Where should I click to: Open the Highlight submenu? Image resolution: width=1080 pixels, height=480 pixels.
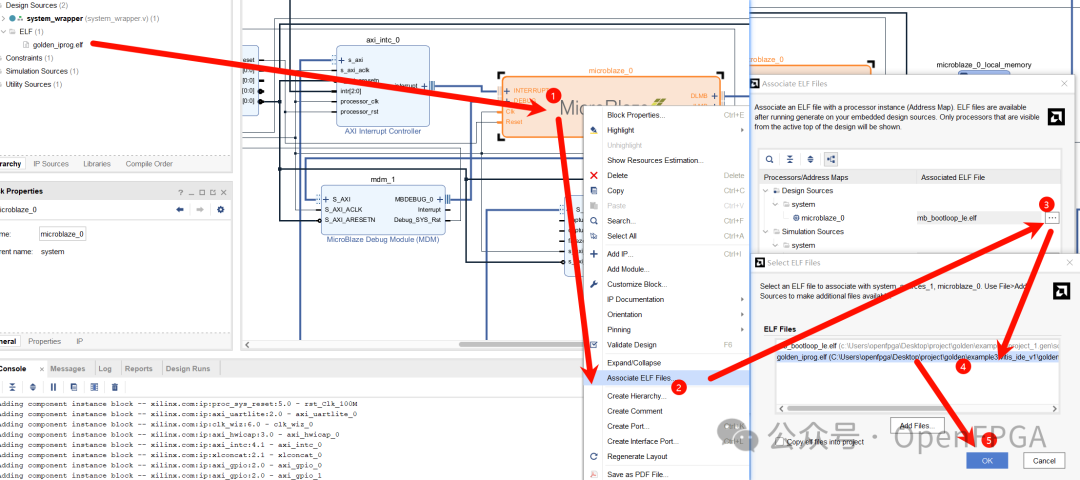[x=666, y=130]
